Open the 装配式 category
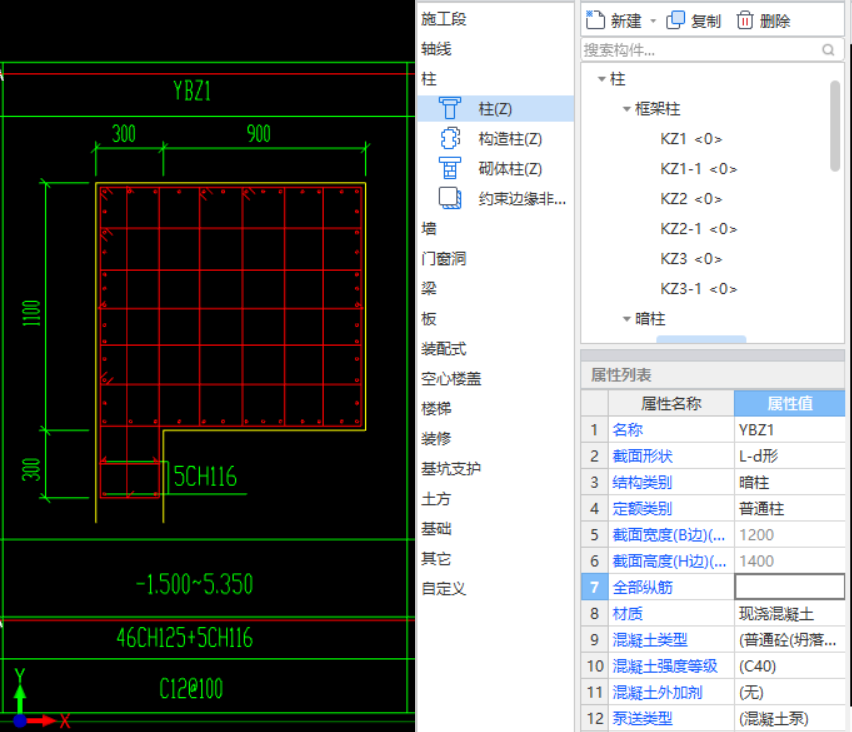This screenshot has width=852, height=732. [x=443, y=349]
